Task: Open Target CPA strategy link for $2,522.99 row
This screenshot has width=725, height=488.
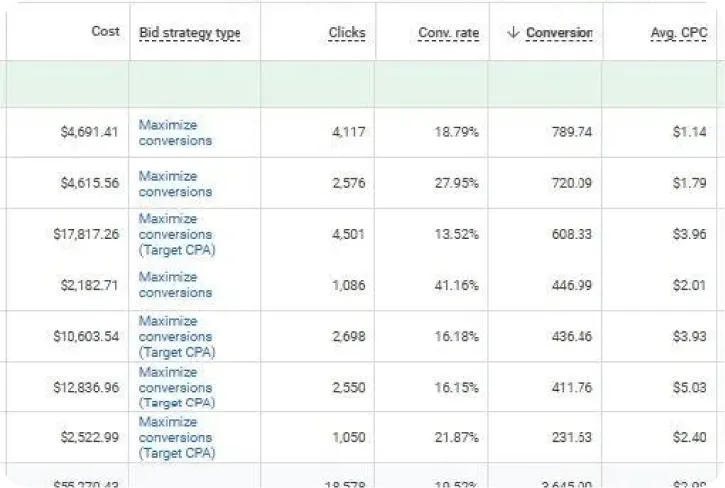Action: 177,437
